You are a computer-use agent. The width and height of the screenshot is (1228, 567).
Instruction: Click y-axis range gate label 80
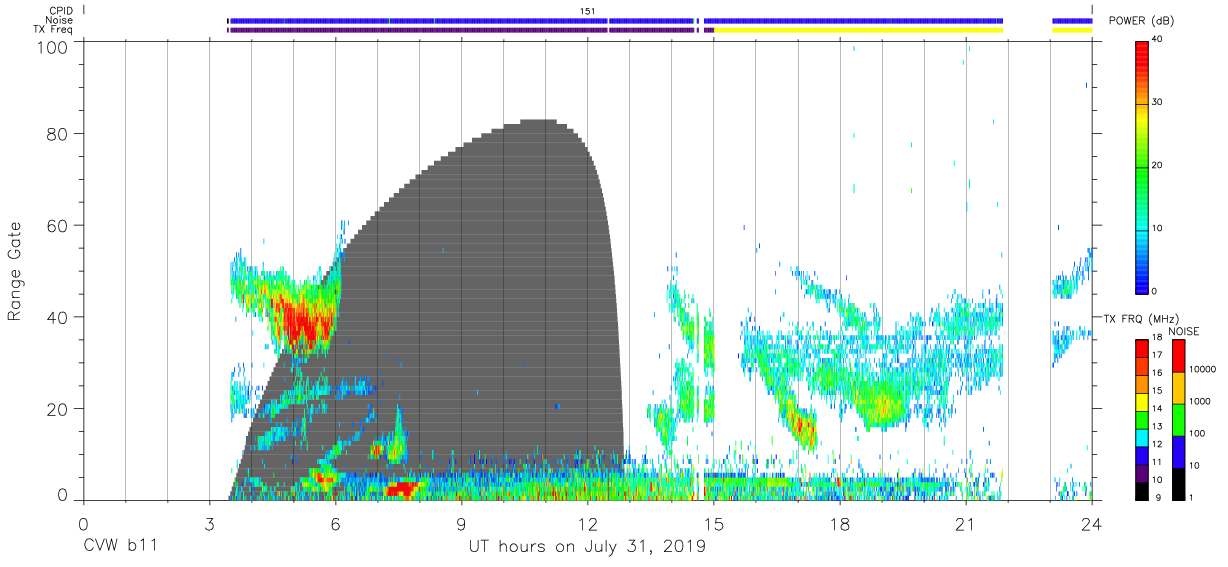57,133
